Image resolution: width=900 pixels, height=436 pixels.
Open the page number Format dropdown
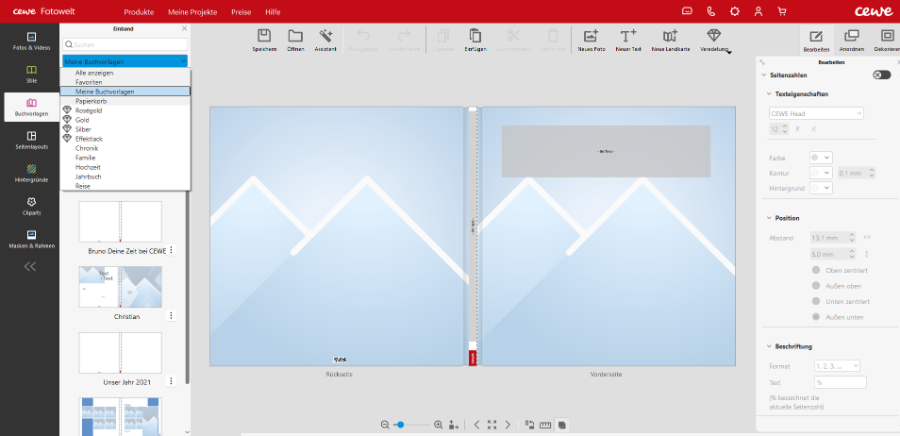[x=837, y=365]
